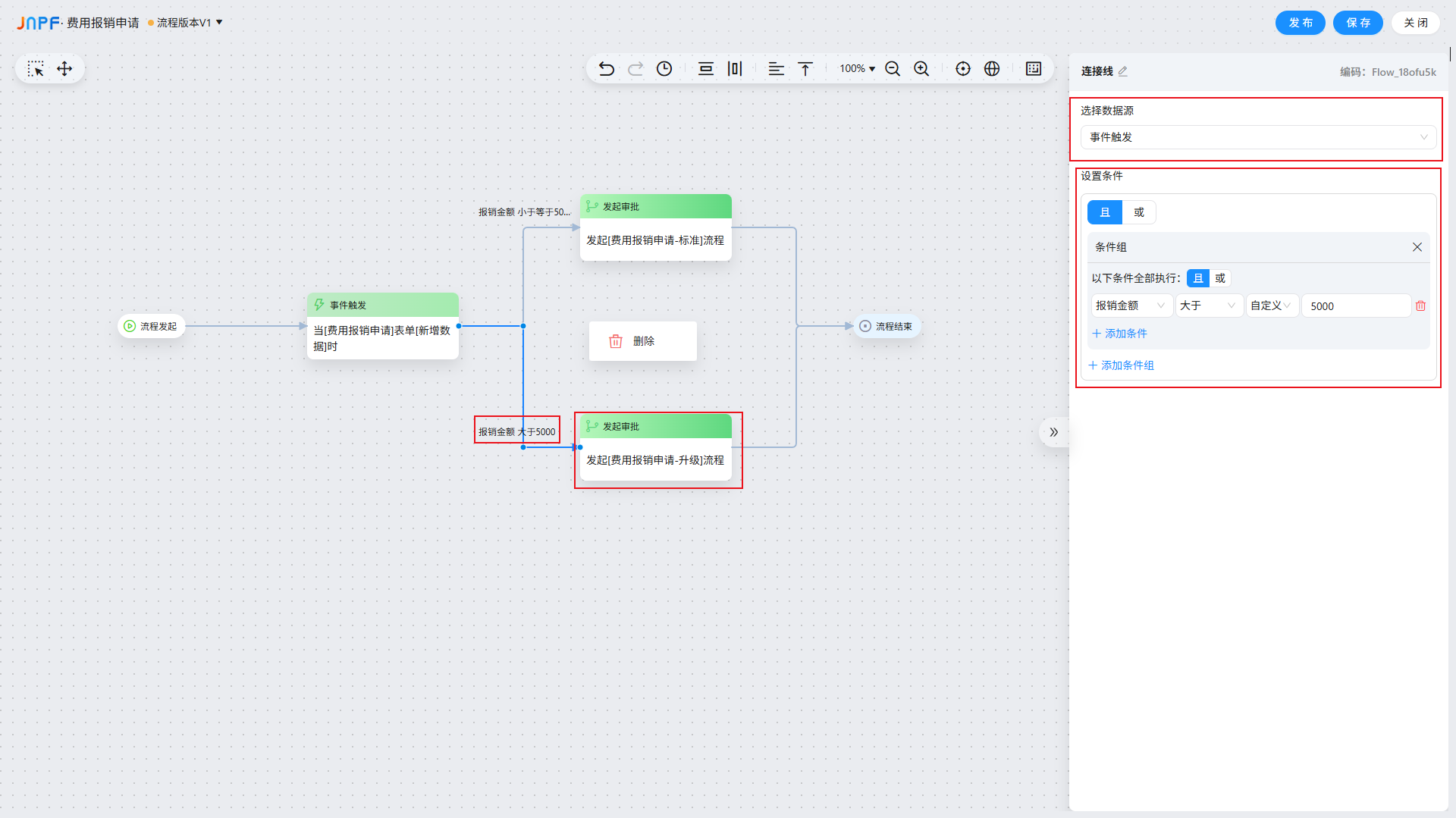Screen dimensions: 1456x818
Task: Choose 删除 from the context menu
Action: 642,341
